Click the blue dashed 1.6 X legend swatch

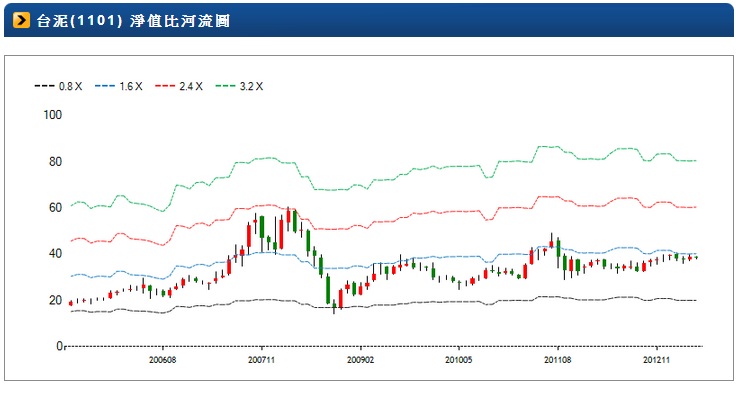tap(105, 86)
